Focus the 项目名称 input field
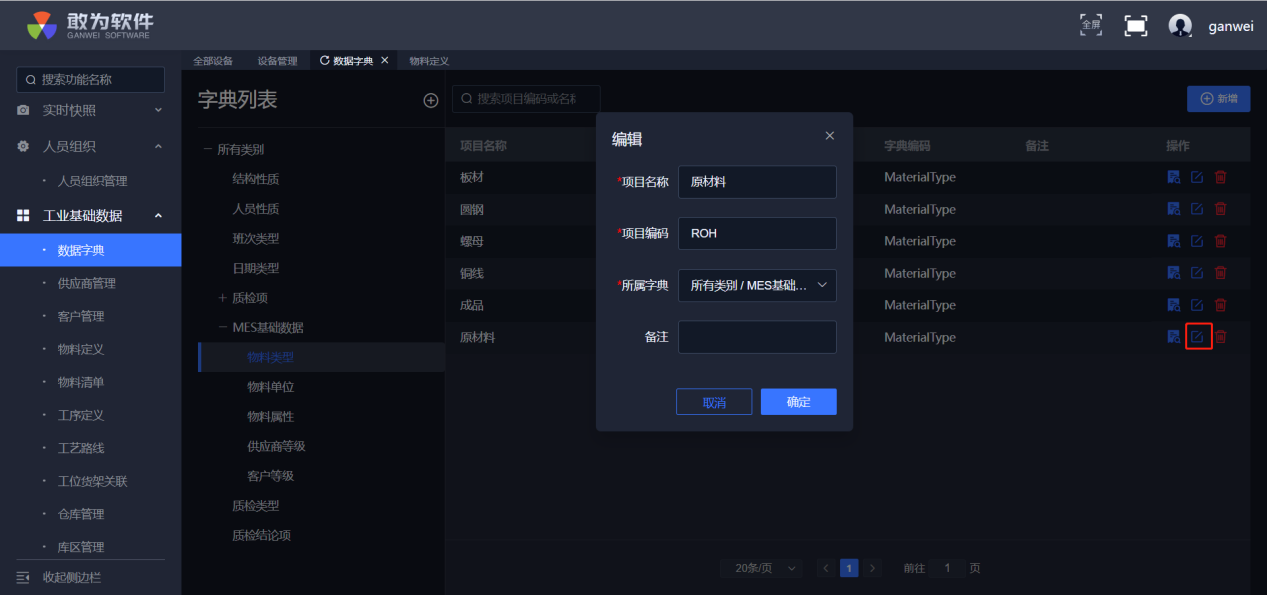Viewport: 1267px width, 595px height. (757, 182)
